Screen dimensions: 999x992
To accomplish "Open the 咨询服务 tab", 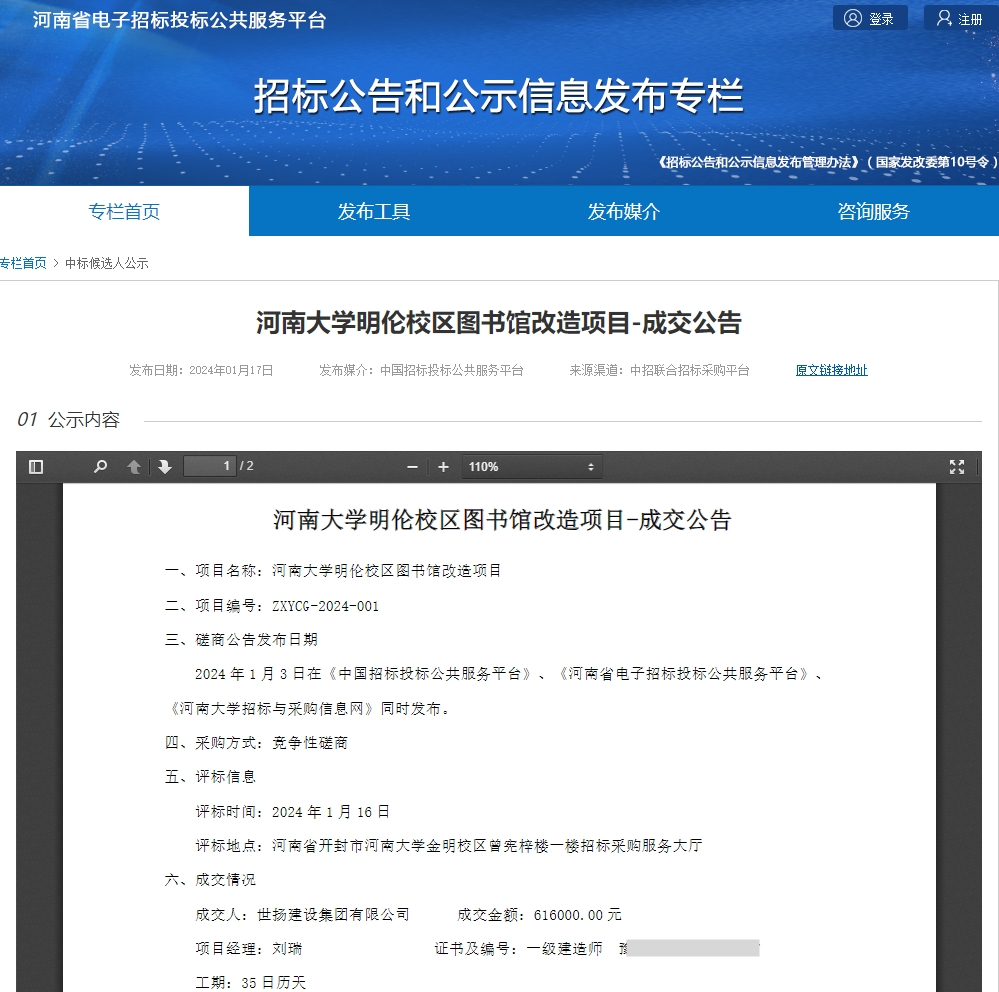I will click(x=871, y=211).
